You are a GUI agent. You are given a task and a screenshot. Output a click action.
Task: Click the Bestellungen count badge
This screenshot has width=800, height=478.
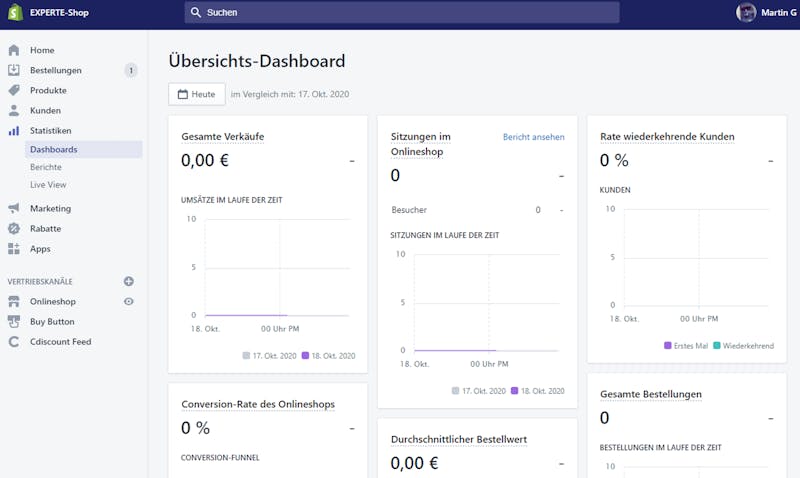coord(131,70)
